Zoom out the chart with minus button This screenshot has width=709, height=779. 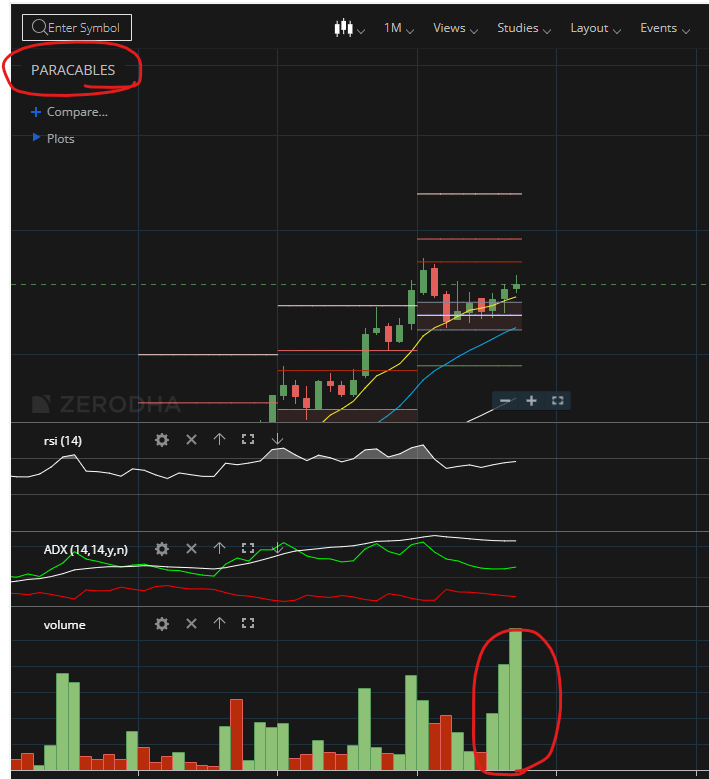click(505, 400)
